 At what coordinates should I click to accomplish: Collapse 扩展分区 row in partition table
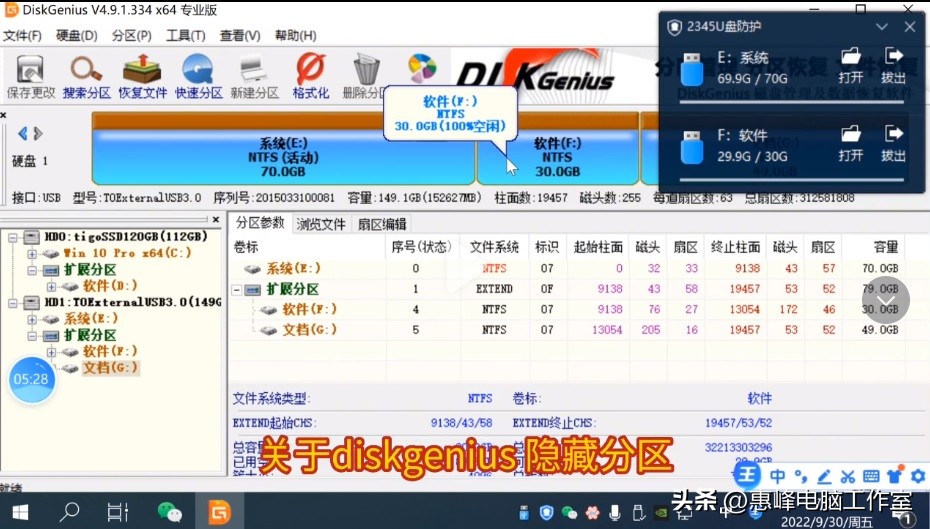coord(237,290)
